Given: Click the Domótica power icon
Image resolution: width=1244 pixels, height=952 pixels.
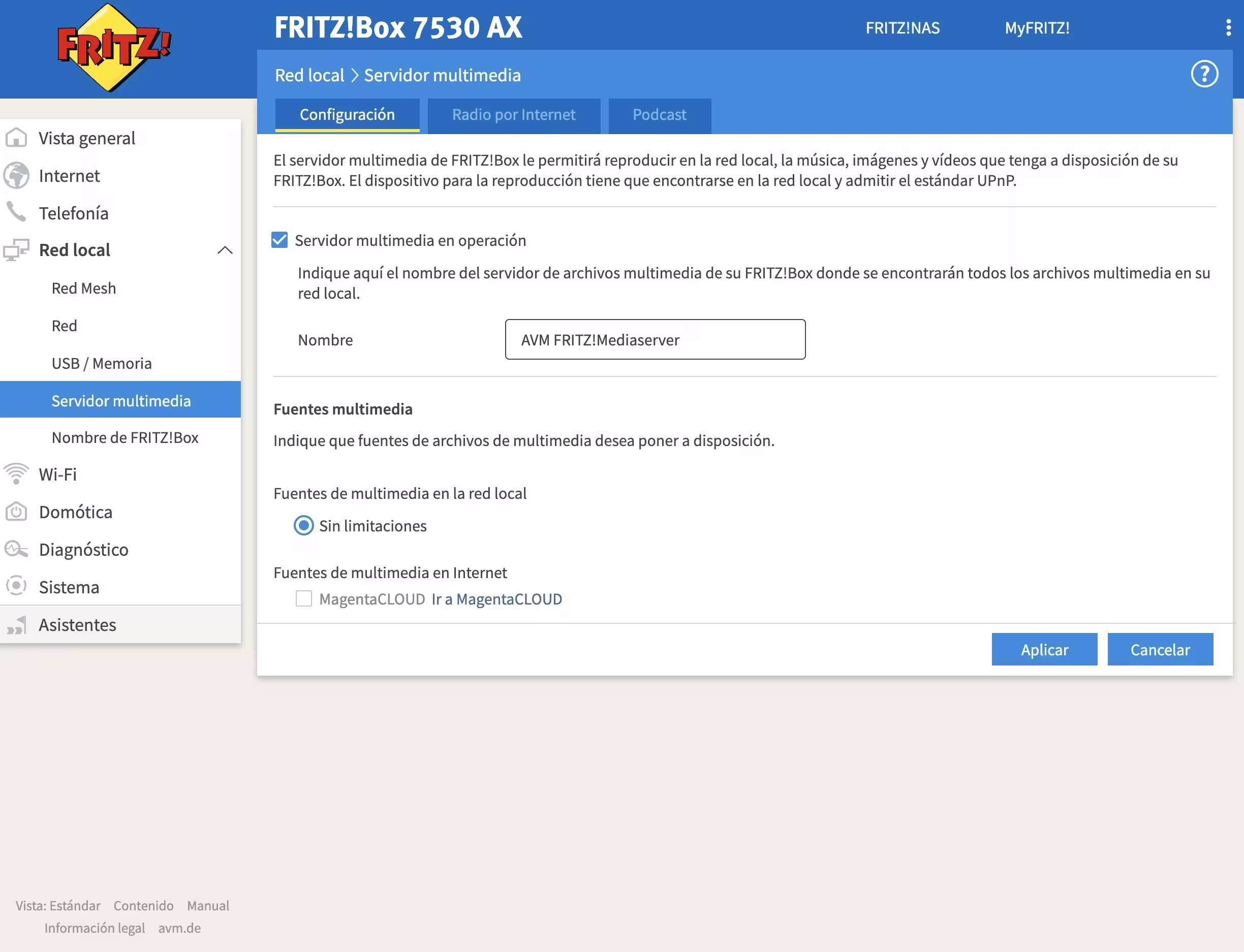Looking at the screenshot, I should [16, 511].
